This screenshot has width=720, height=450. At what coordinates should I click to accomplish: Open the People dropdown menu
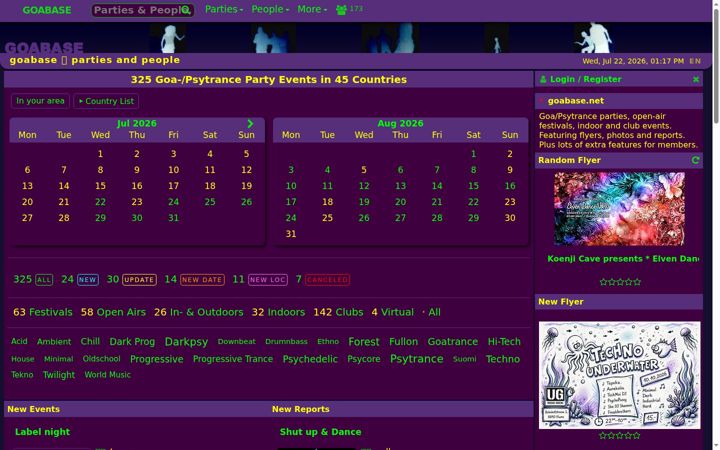(270, 9)
